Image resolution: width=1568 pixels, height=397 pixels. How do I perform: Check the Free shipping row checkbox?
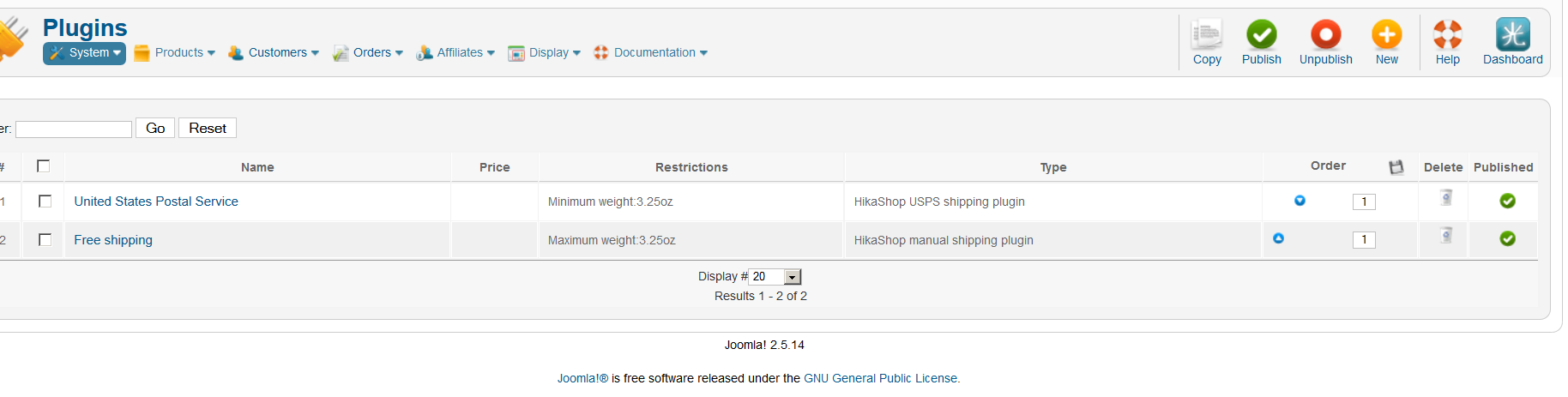[45, 240]
